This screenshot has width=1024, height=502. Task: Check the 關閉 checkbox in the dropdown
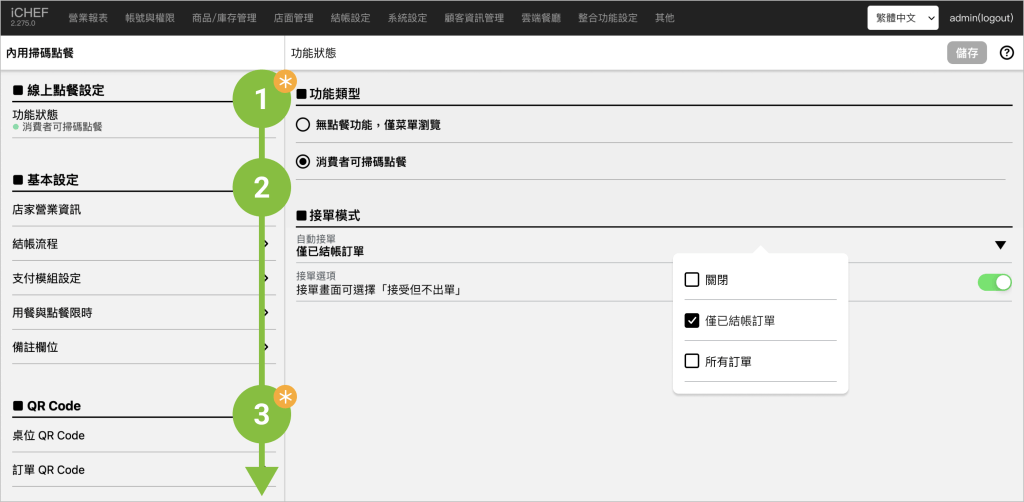point(691,280)
